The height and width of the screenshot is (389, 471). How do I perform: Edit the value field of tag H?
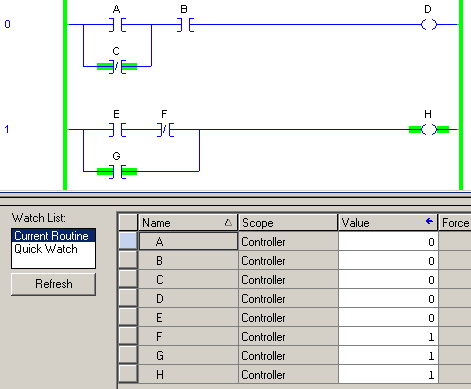tap(388, 375)
